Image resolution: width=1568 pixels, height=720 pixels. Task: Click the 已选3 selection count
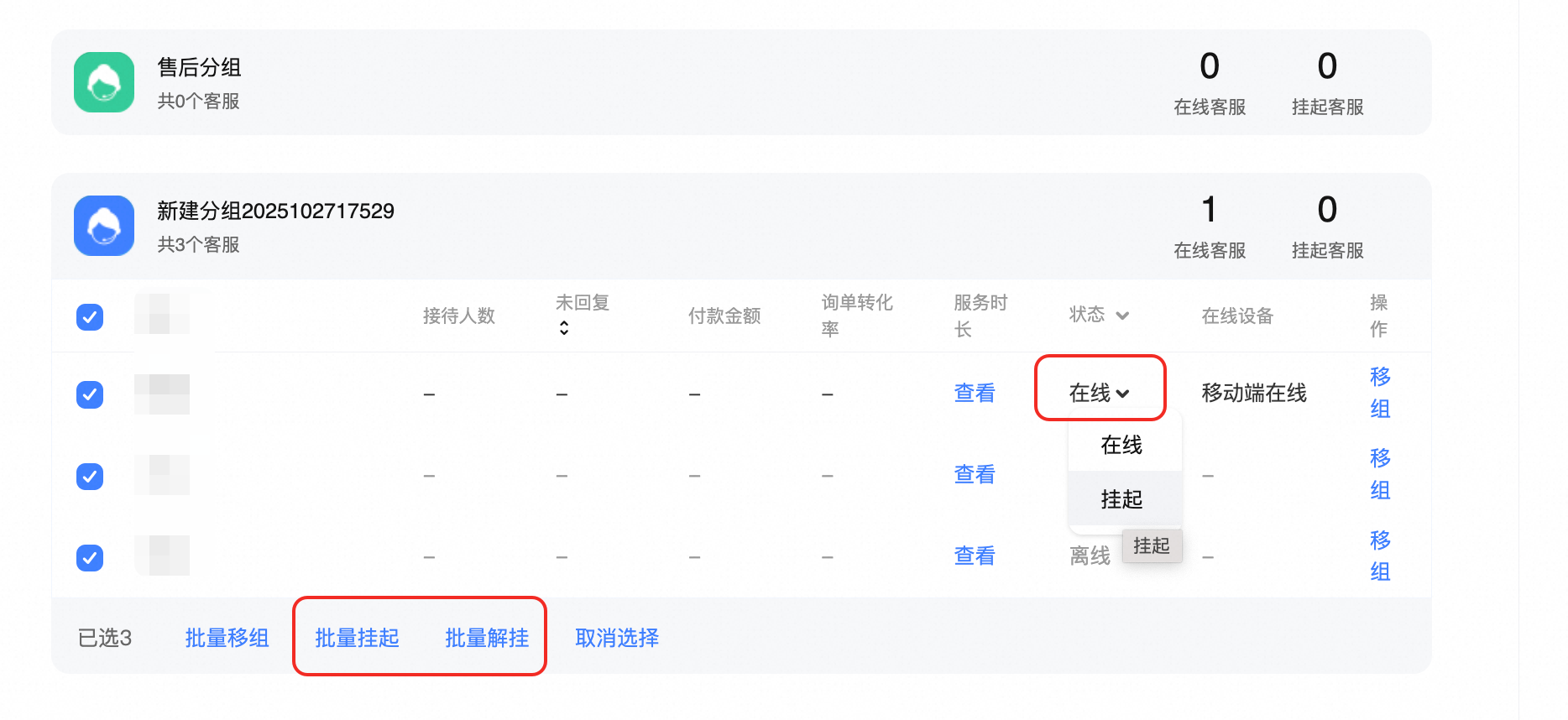click(x=105, y=638)
